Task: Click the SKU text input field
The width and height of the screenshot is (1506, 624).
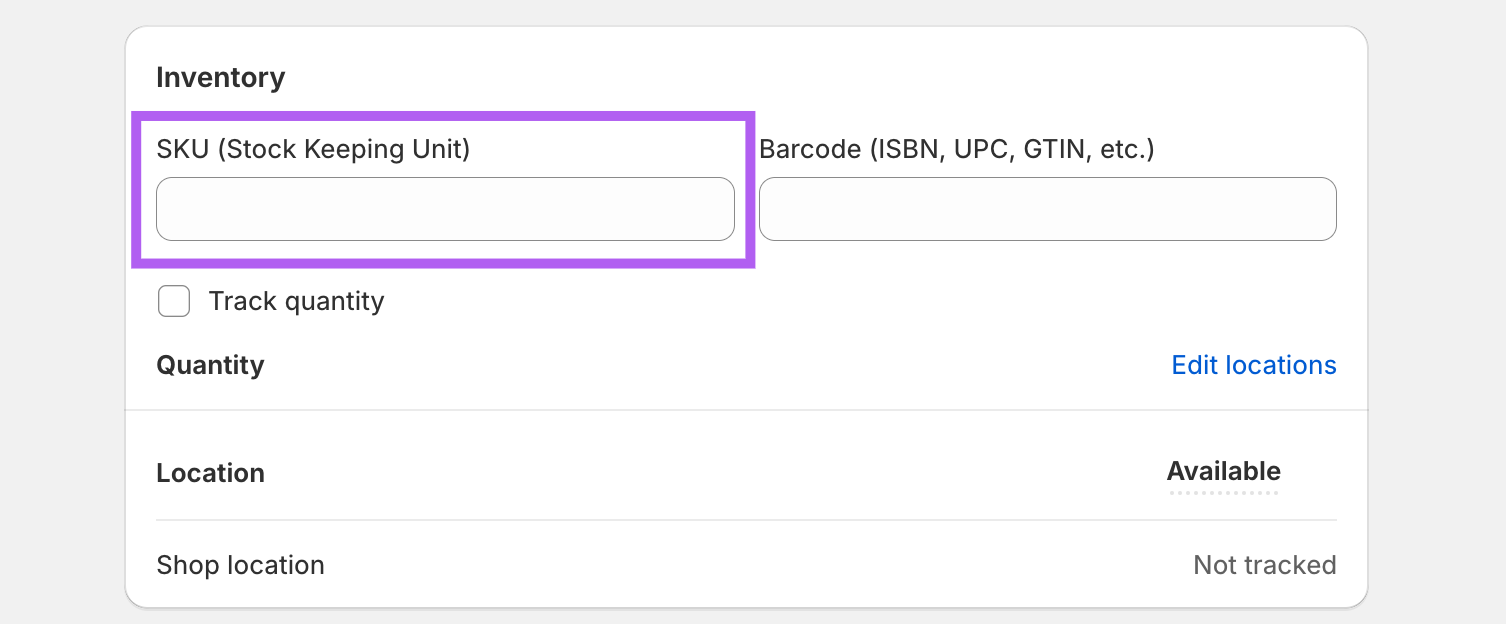Action: (445, 209)
